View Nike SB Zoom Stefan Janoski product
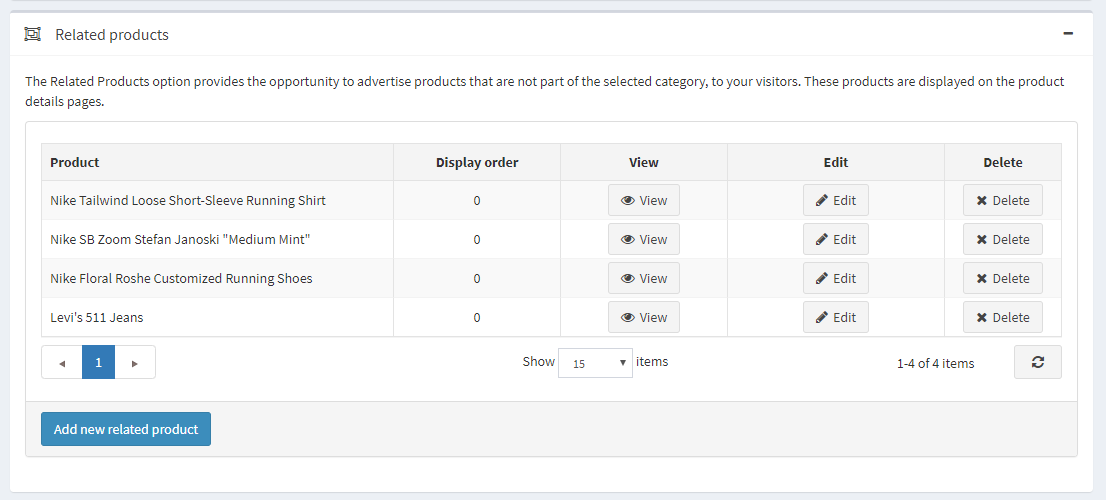1106x500 pixels. pyautogui.click(x=643, y=239)
